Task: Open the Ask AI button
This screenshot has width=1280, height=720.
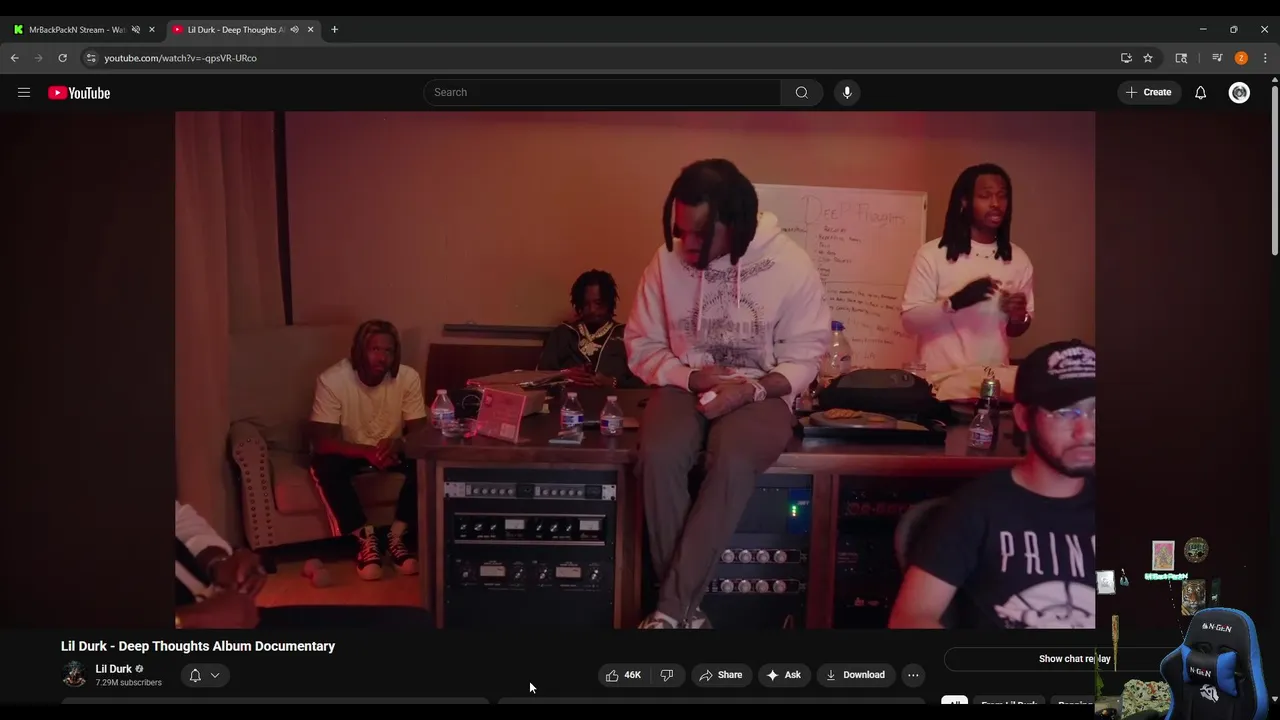Action: 784,675
